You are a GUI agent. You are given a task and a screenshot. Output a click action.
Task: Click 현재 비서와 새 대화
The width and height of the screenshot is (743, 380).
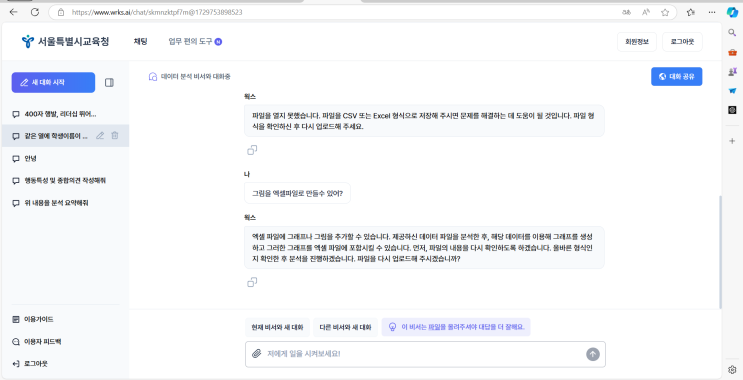277,327
